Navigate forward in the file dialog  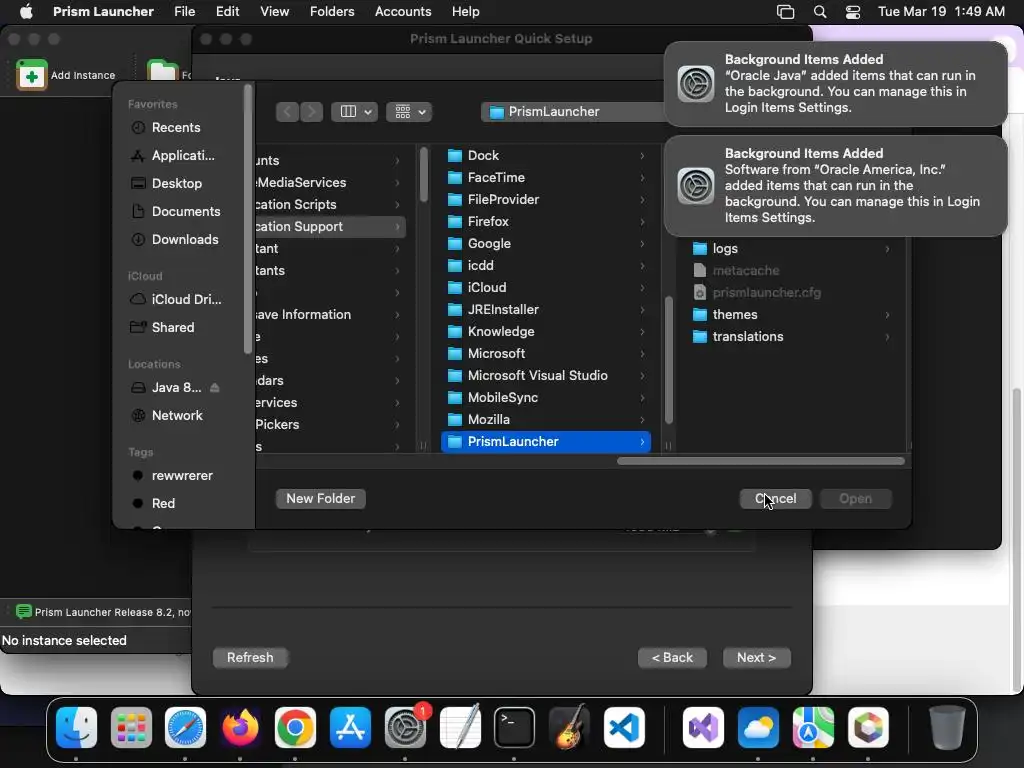[312, 112]
